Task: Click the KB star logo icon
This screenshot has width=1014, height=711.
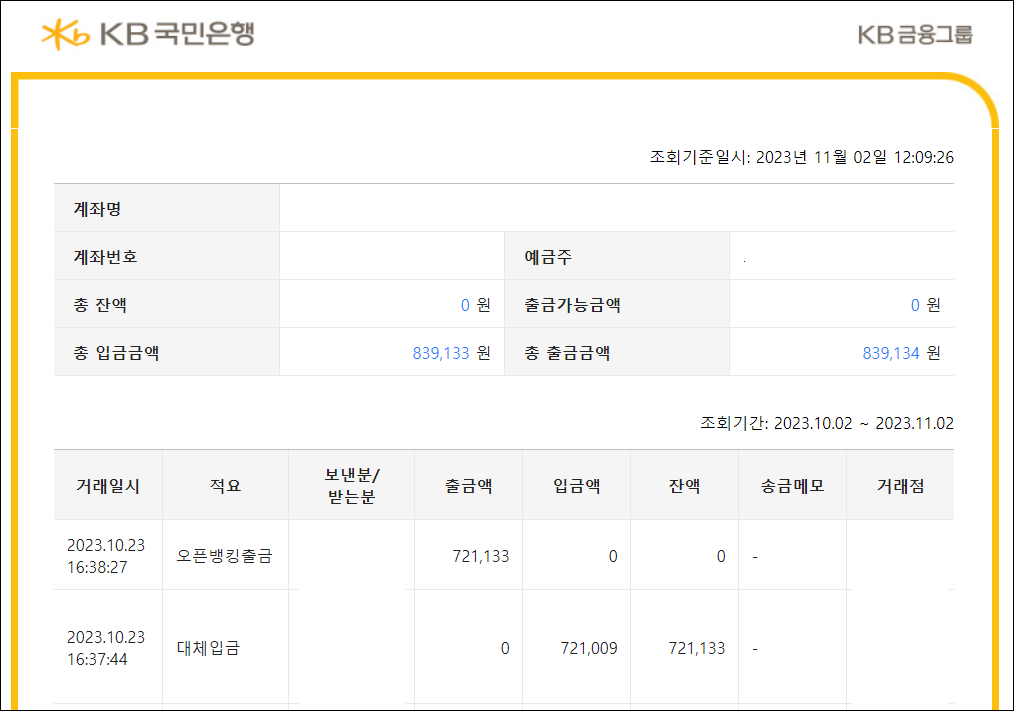Action: click(63, 32)
